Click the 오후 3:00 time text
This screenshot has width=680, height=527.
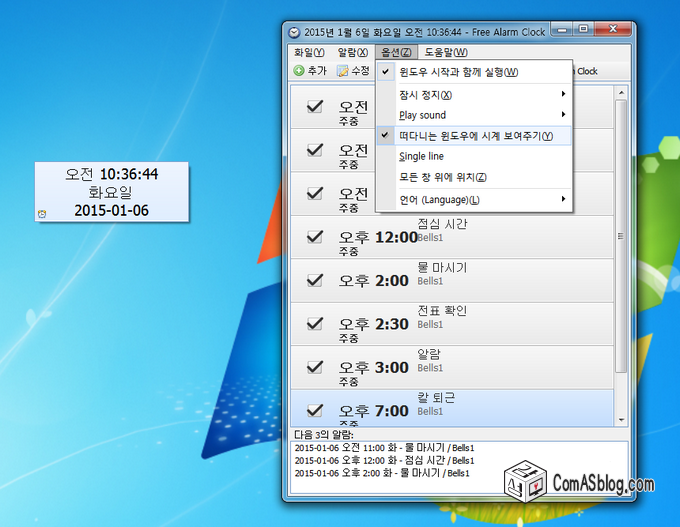tap(373, 367)
